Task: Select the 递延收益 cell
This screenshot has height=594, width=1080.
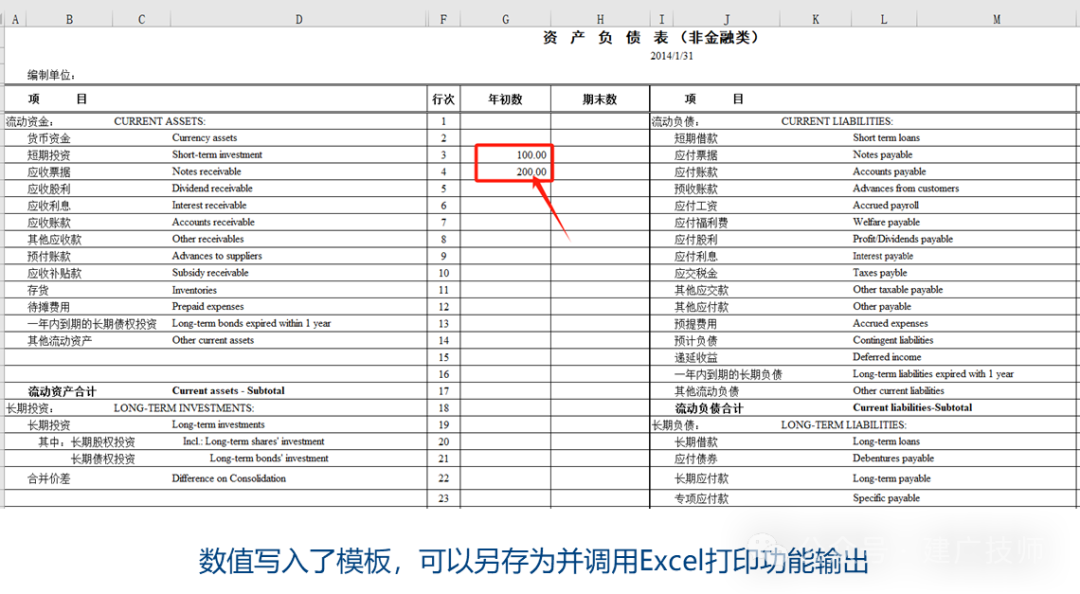Action: click(696, 357)
